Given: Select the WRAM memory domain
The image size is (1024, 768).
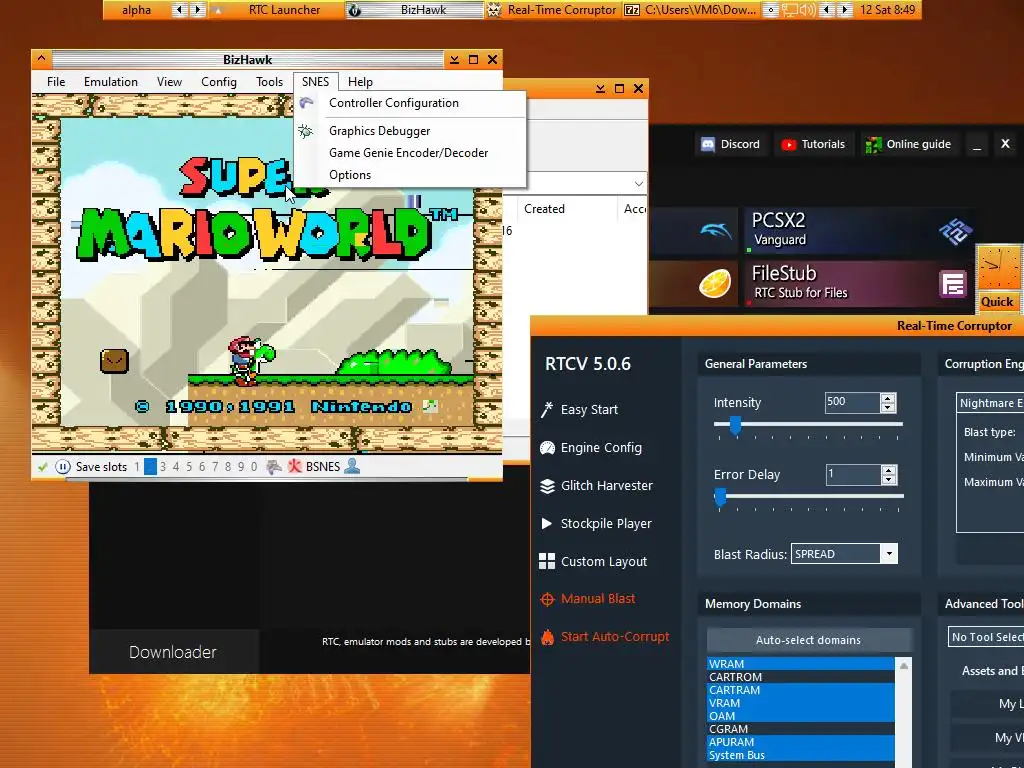Looking at the screenshot, I should 801,664.
